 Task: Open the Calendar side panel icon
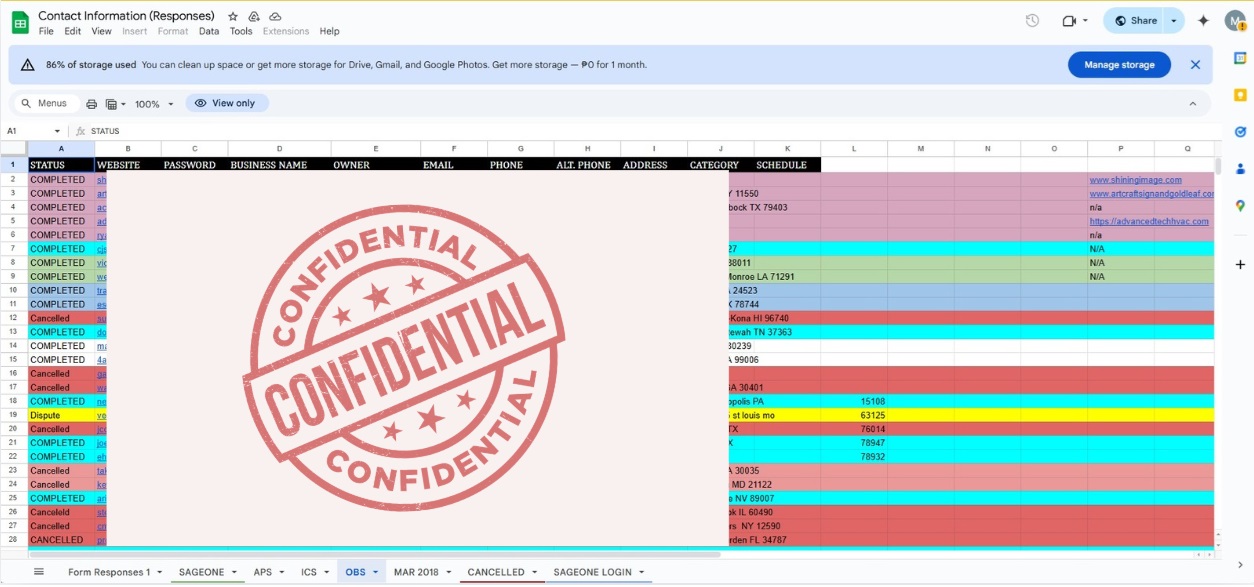(1240, 58)
